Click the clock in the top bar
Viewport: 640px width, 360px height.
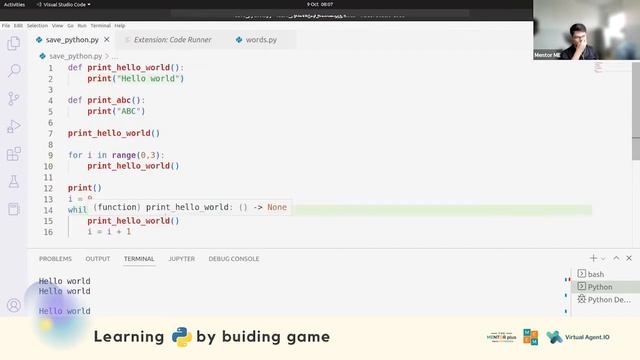click(x=320, y=4)
